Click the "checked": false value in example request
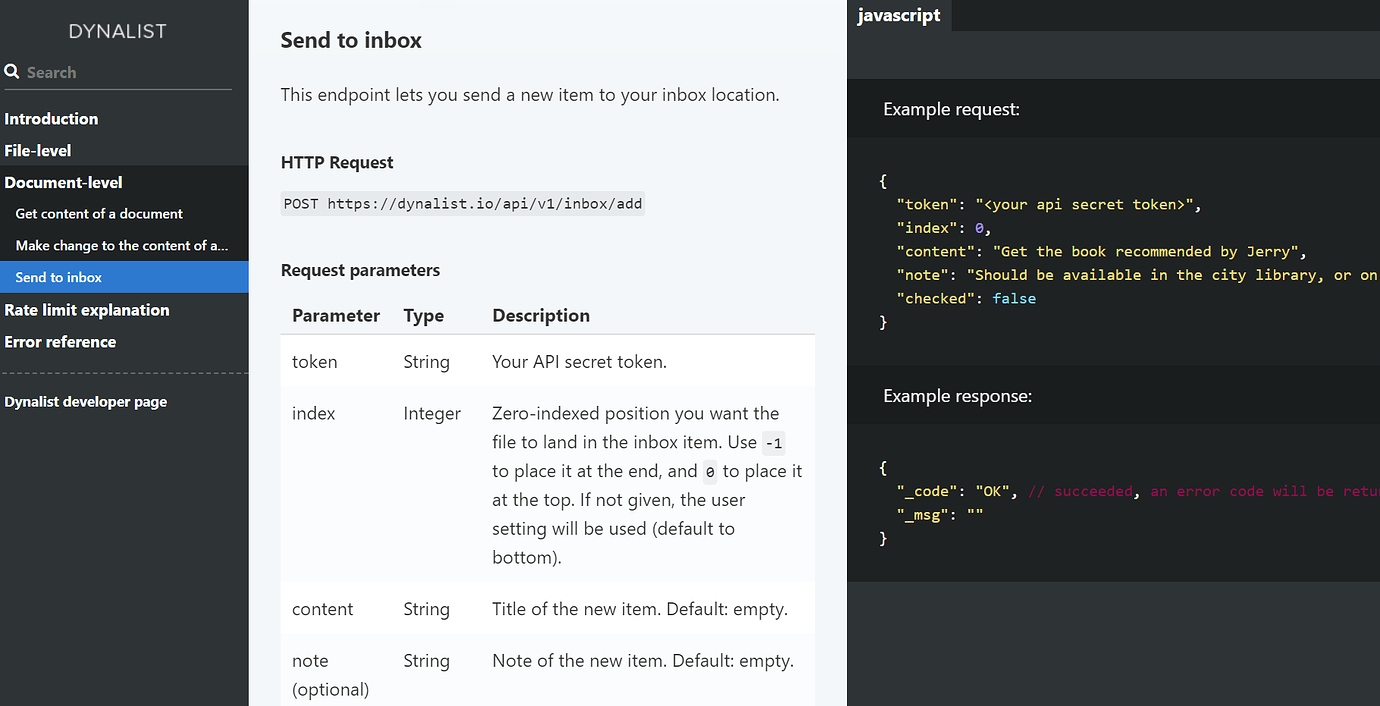Image resolution: width=1380 pixels, height=706 pixels. (x=965, y=297)
